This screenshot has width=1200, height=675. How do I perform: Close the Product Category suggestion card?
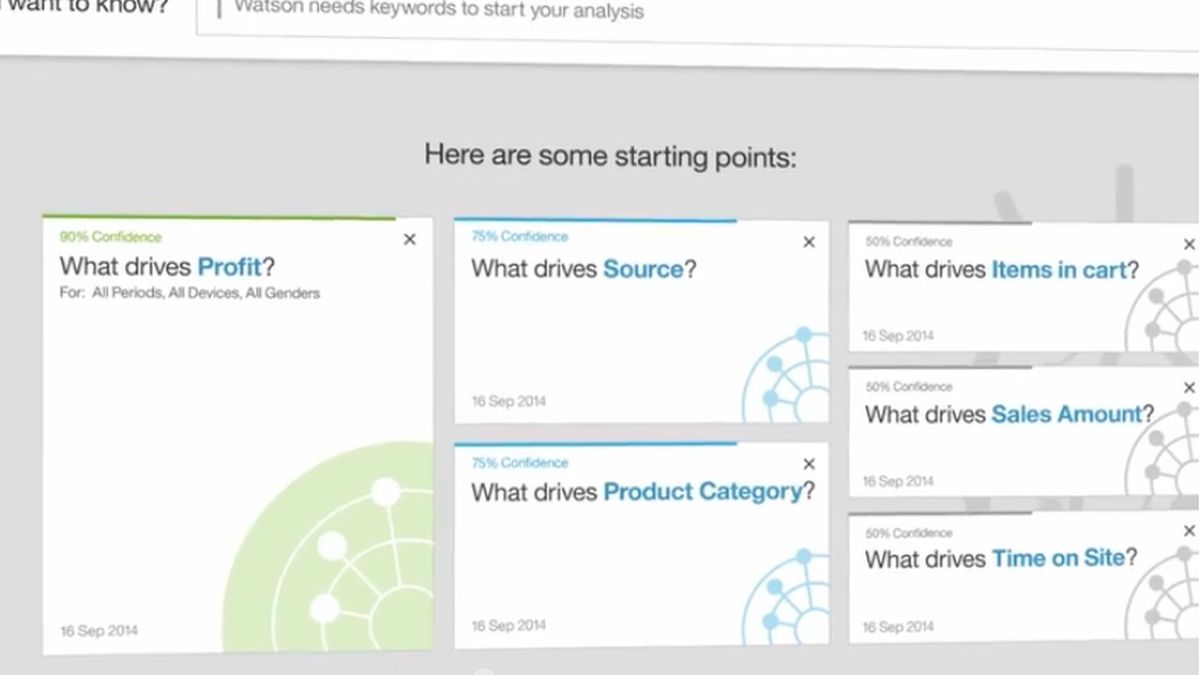808,464
